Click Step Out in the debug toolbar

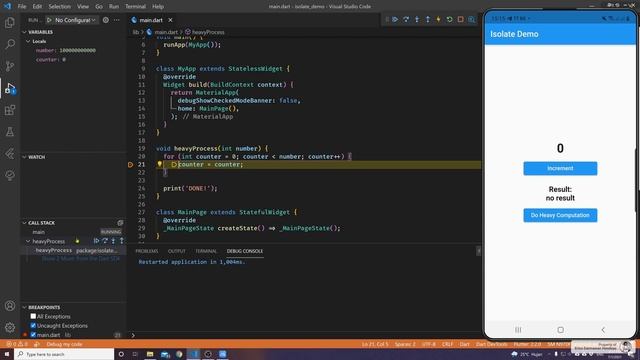coord(428,19)
